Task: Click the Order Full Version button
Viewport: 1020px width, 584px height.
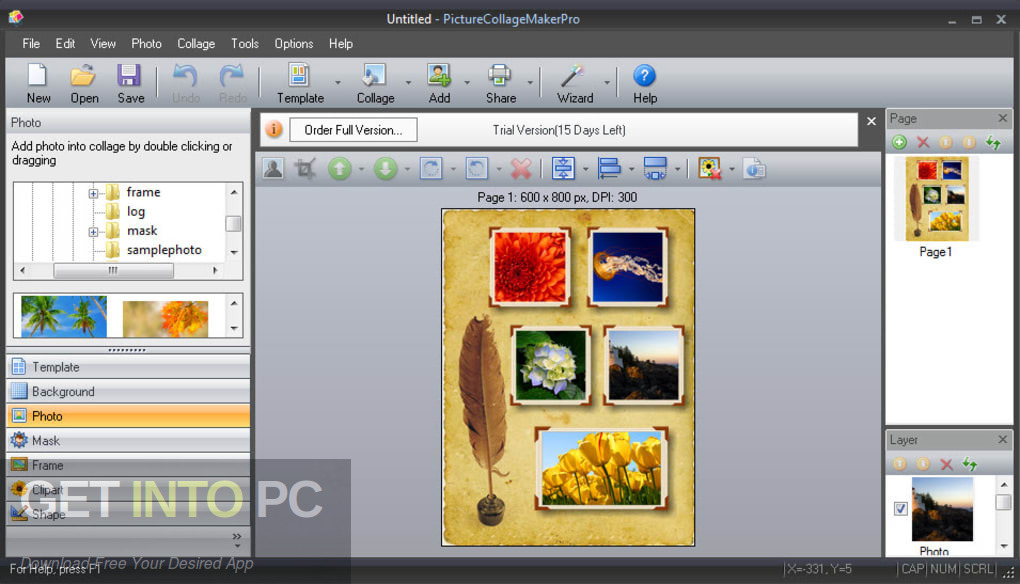Action: 353,129
